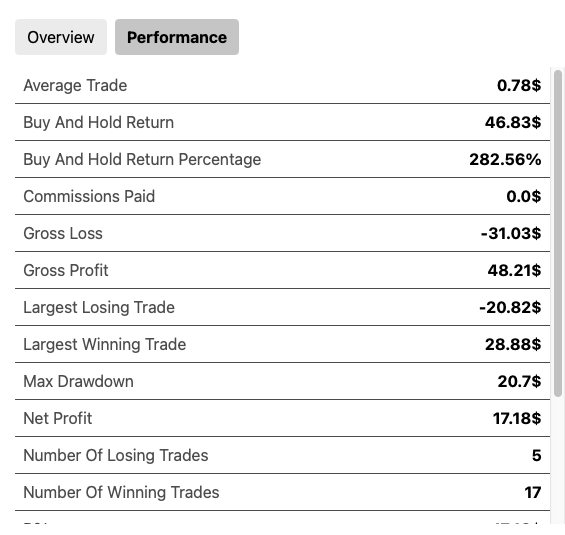Click the vertical scrollbar thumb

click(x=558, y=233)
